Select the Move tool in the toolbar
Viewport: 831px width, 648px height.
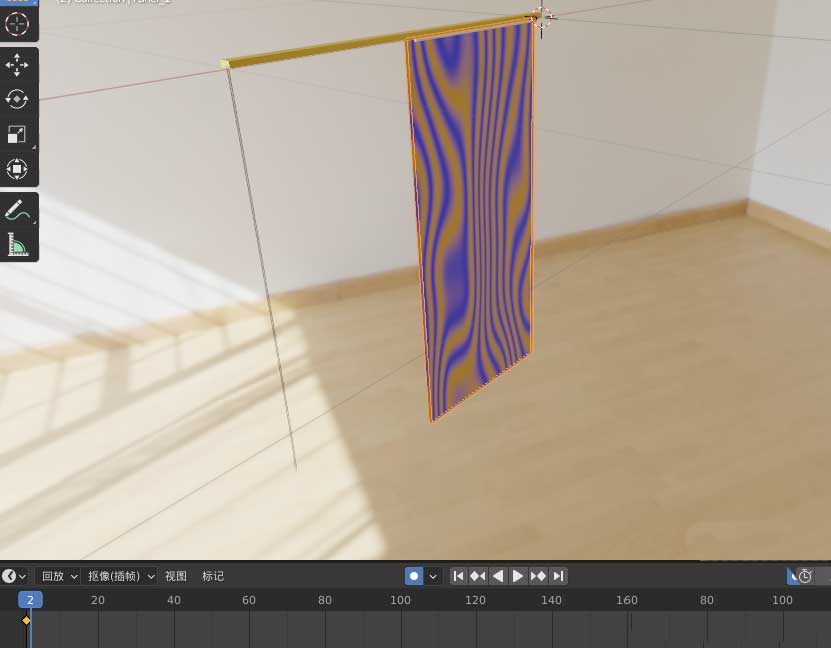click(16, 63)
